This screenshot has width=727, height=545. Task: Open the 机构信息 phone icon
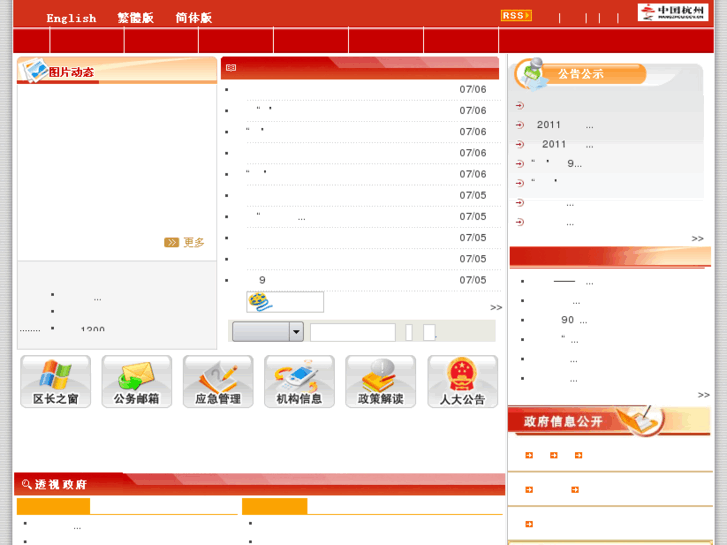[x=299, y=381]
